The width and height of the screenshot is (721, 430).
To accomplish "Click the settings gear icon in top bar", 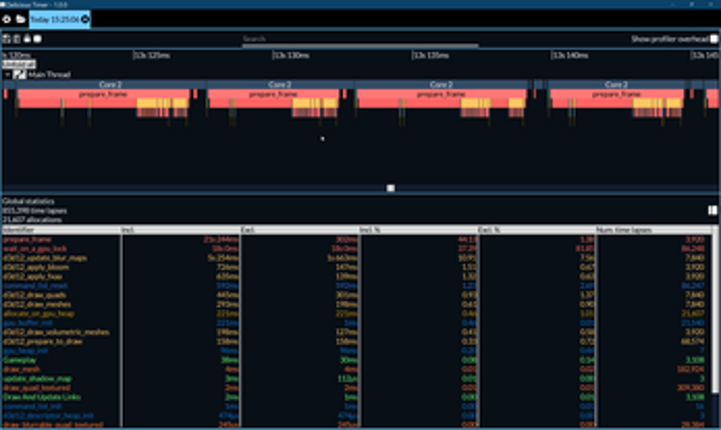I will pos(7,19).
